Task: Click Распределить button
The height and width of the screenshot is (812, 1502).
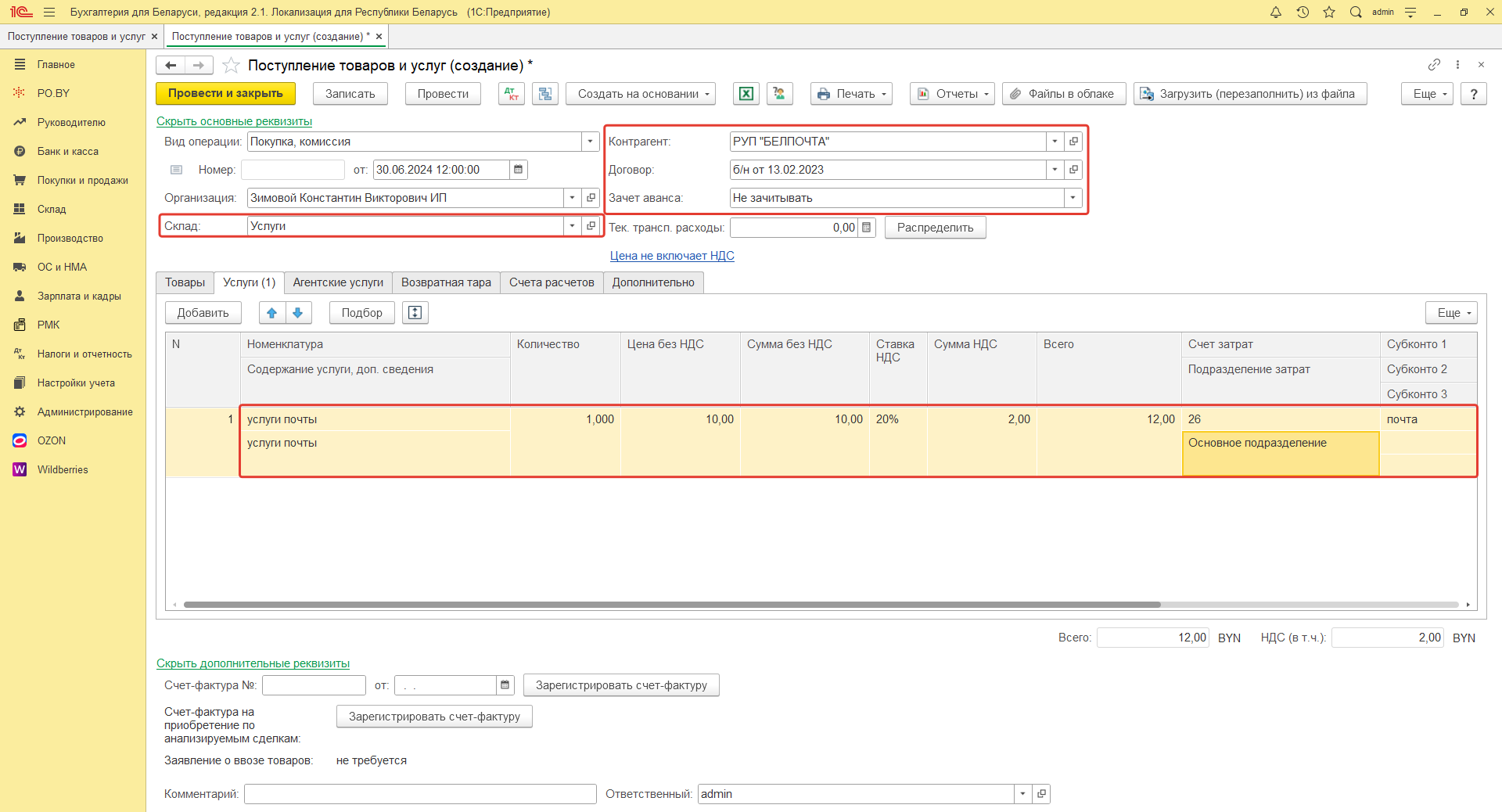Action: tap(936, 228)
